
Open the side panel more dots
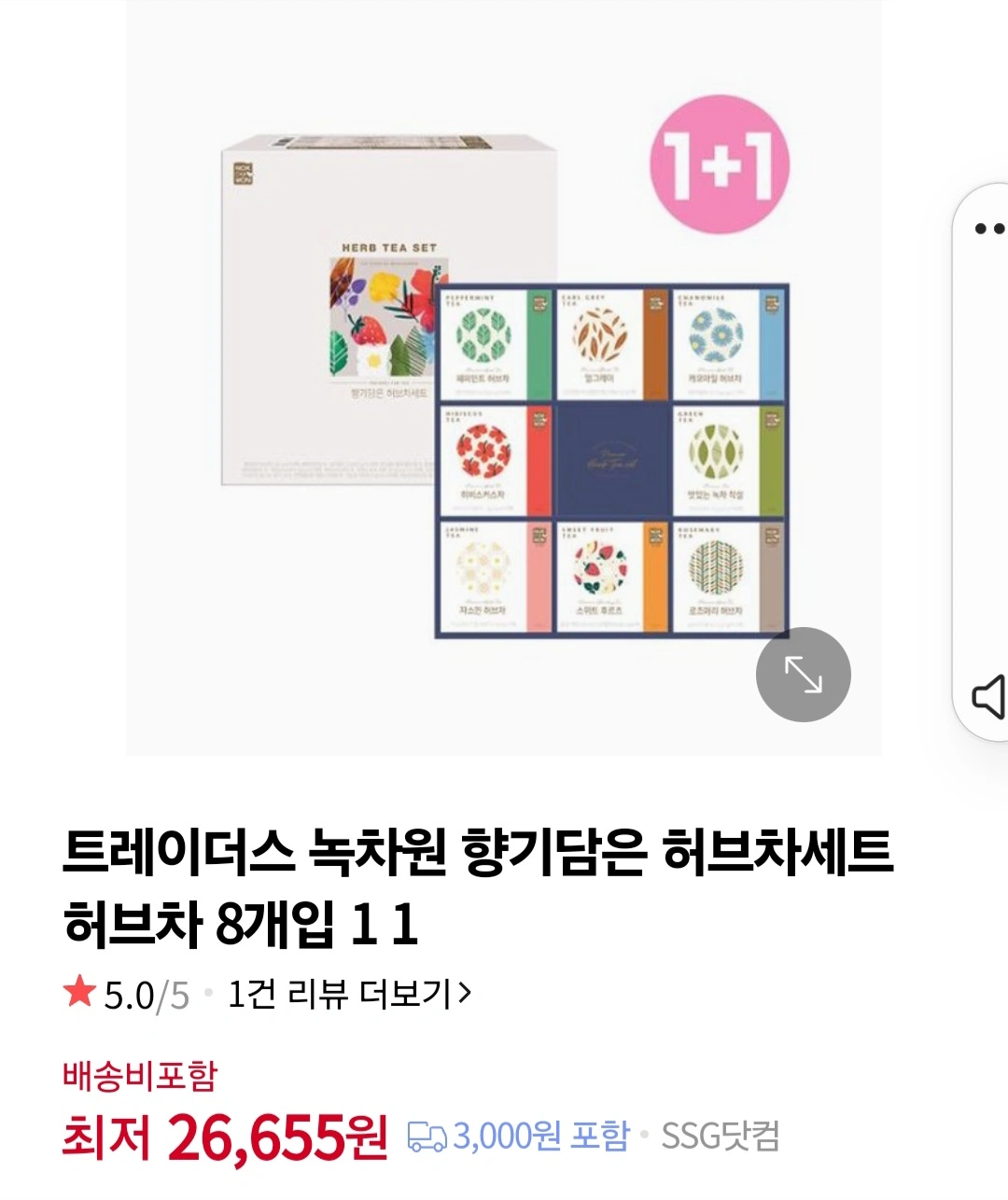pyautogui.click(x=989, y=229)
